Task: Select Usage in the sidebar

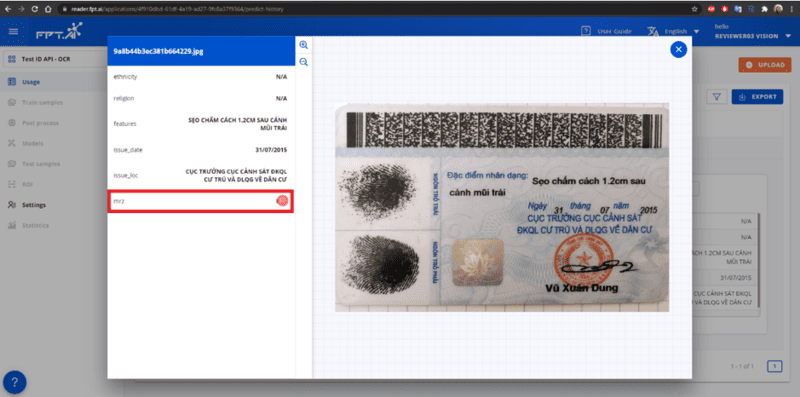Action: click(31, 82)
